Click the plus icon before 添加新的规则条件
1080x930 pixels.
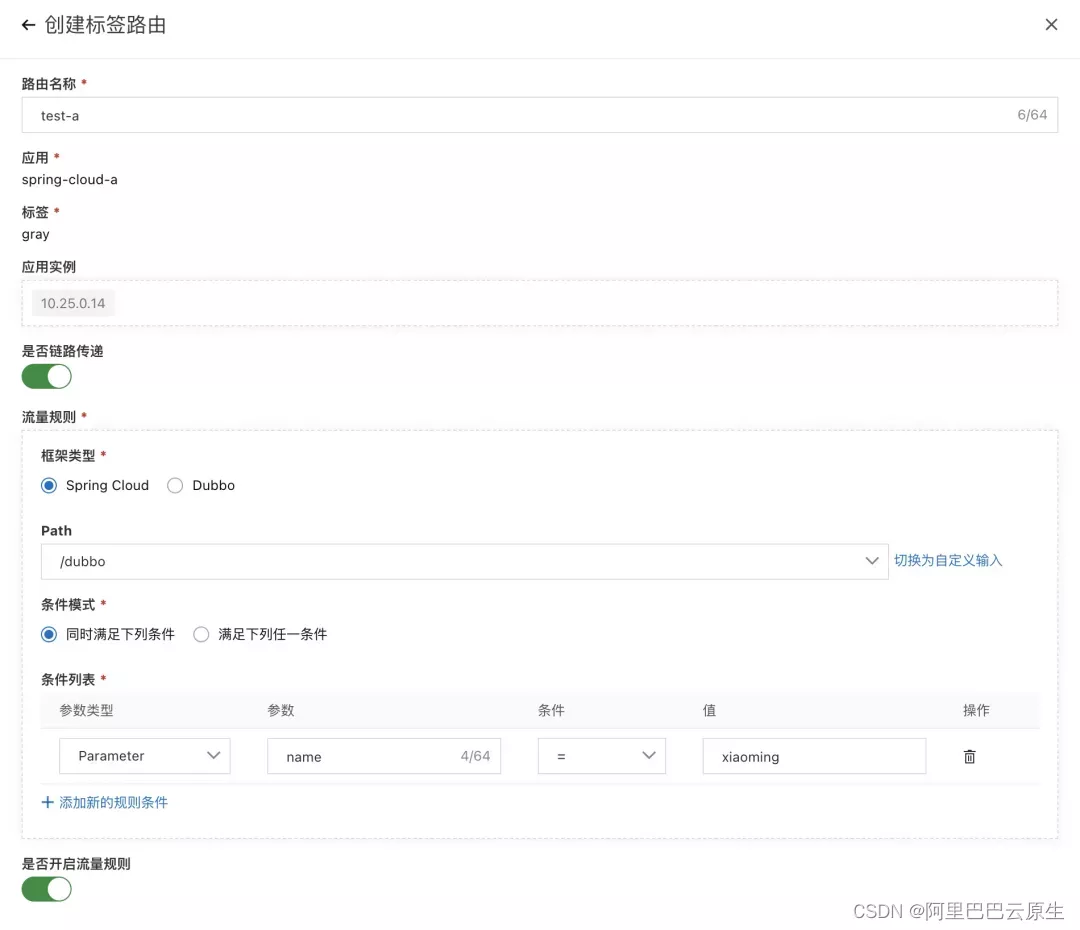48,802
